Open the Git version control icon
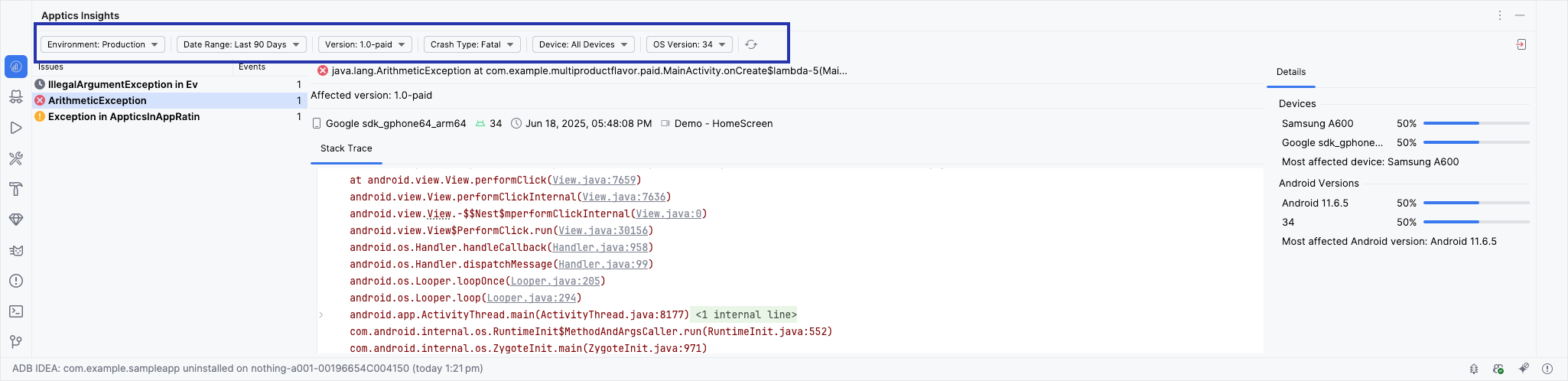The height and width of the screenshot is (381, 1568). 16,342
